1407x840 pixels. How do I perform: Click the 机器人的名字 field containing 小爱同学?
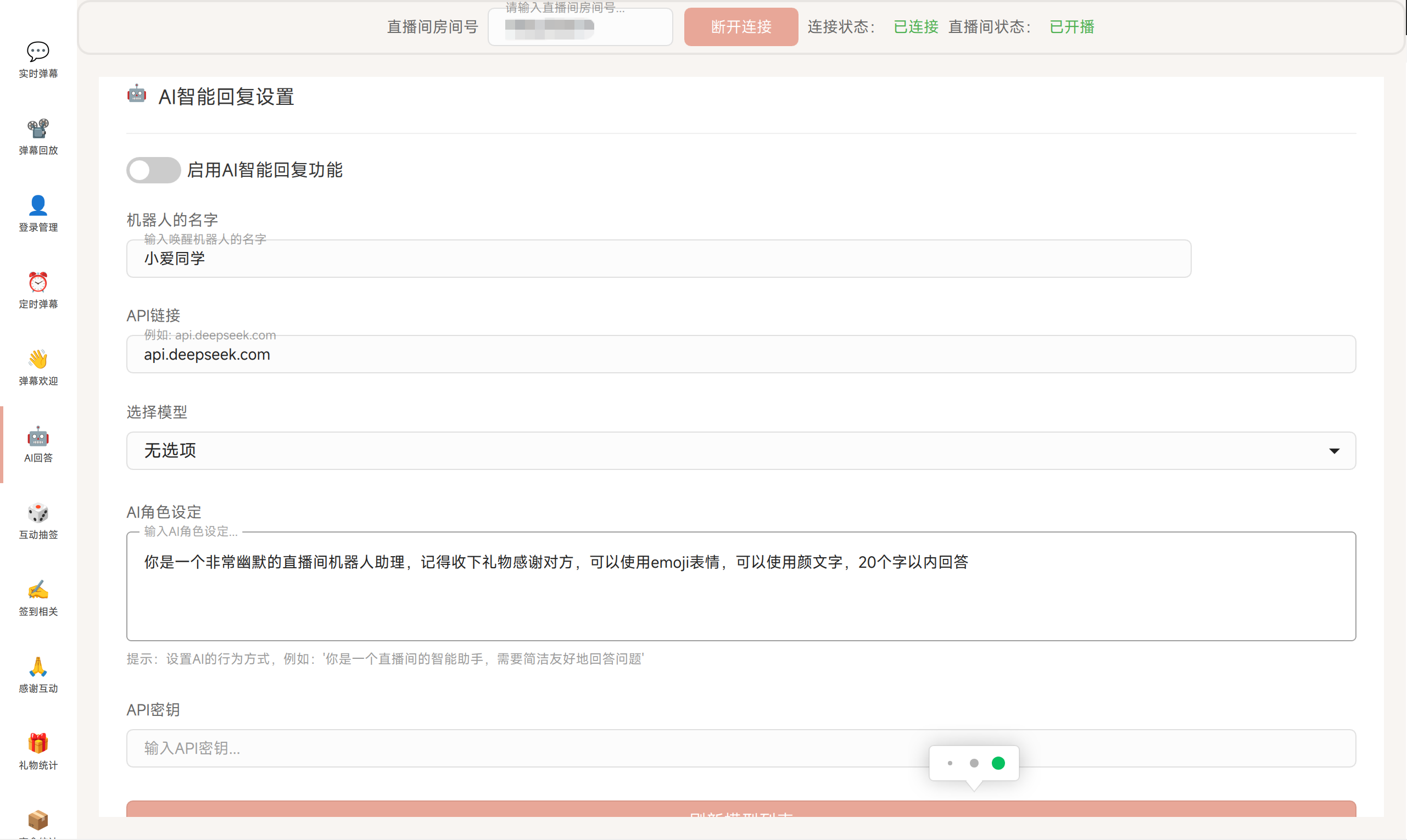pos(658,259)
